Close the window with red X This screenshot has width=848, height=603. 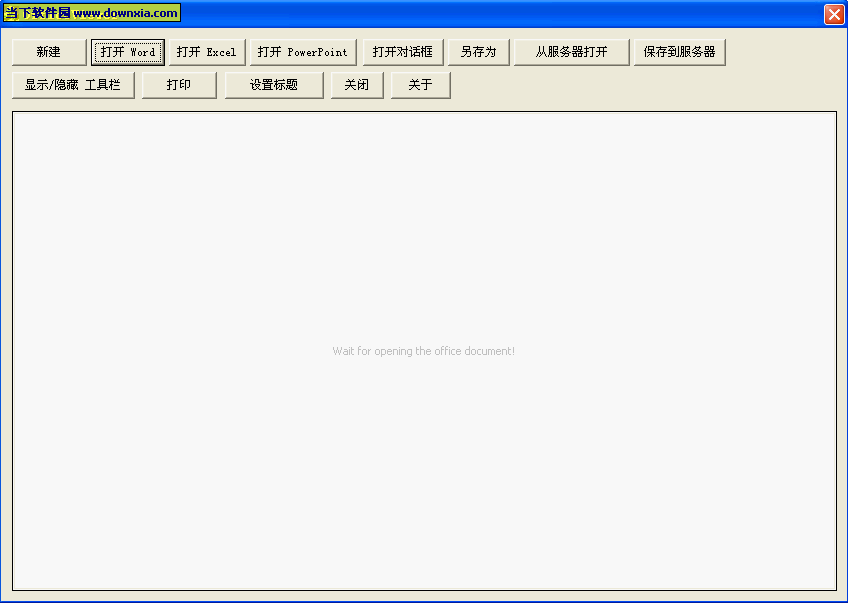pos(834,14)
